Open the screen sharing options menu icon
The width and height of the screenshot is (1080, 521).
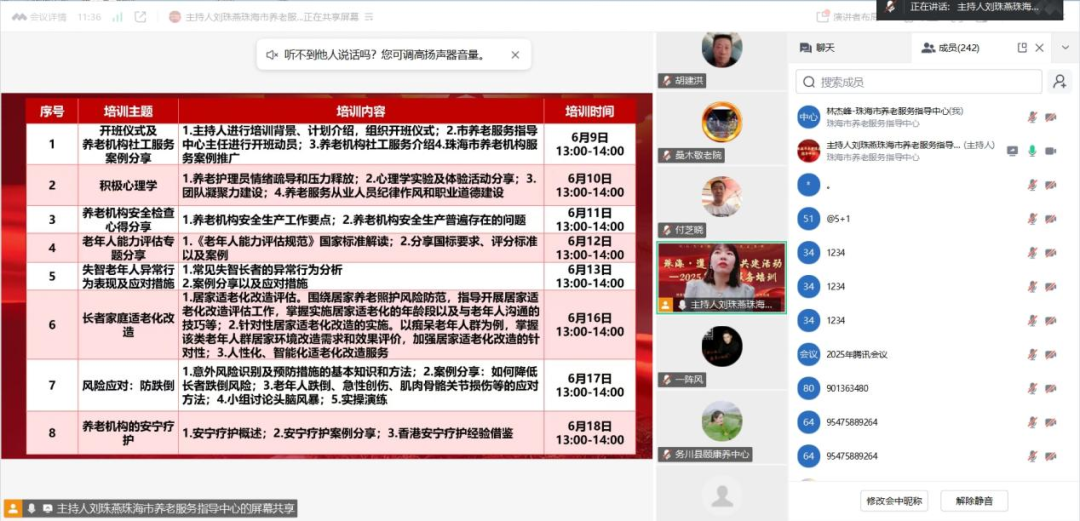coord(368,17)
